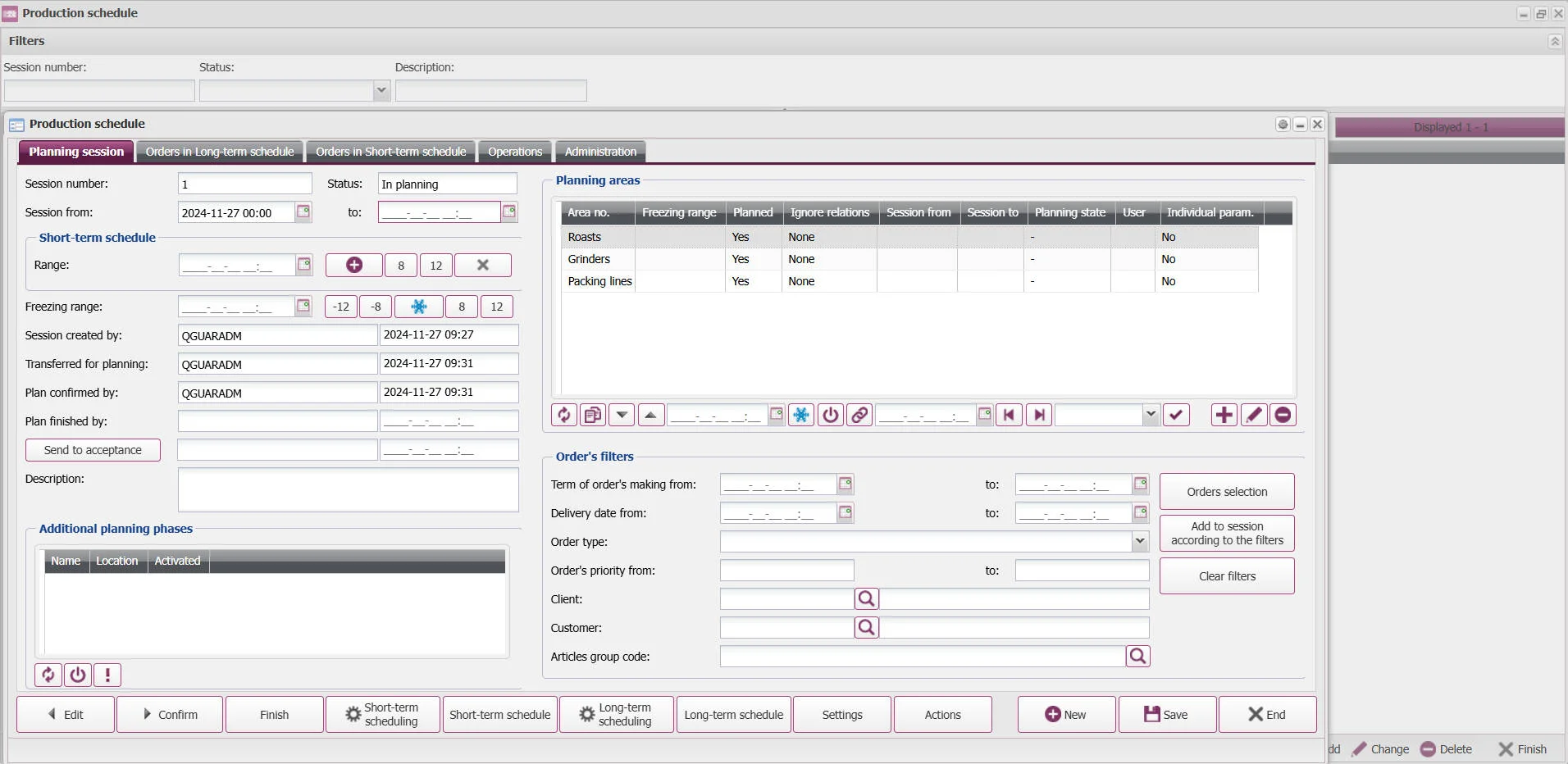The height and width of the screenshot is (764, 1568).
Task: Click Add to session according to the filters
Action: tap(1227, 533)
